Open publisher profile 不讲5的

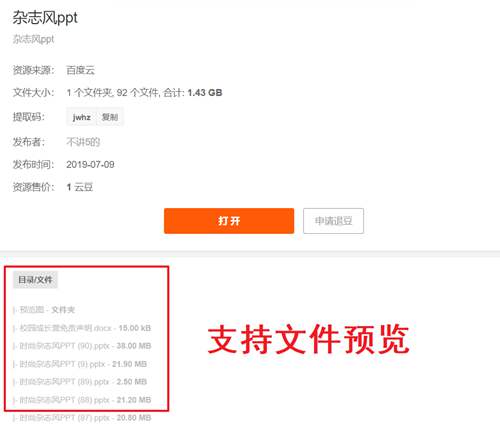pyautogui.click(x=83, y=142)
